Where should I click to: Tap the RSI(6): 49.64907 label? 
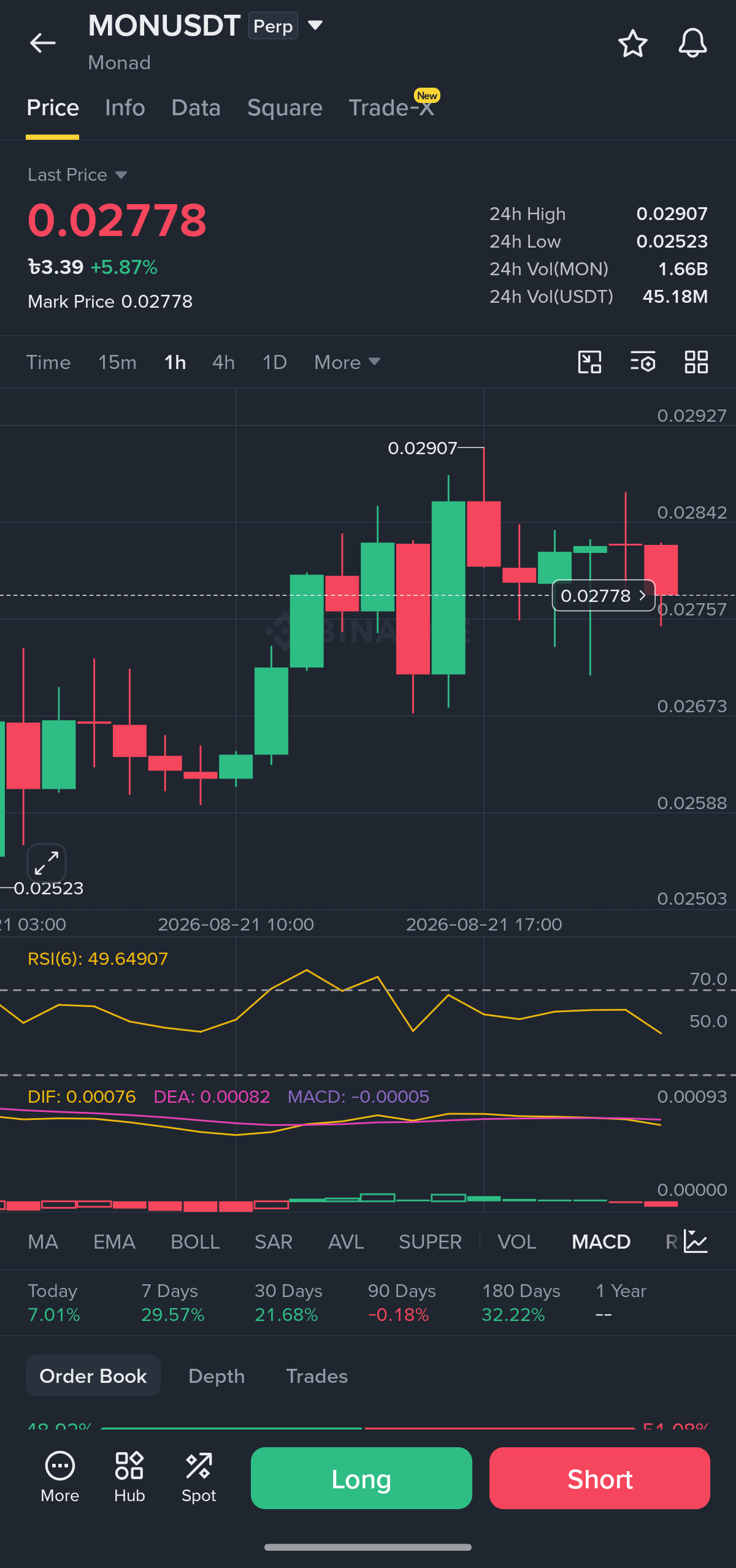[x=98, y=959]
